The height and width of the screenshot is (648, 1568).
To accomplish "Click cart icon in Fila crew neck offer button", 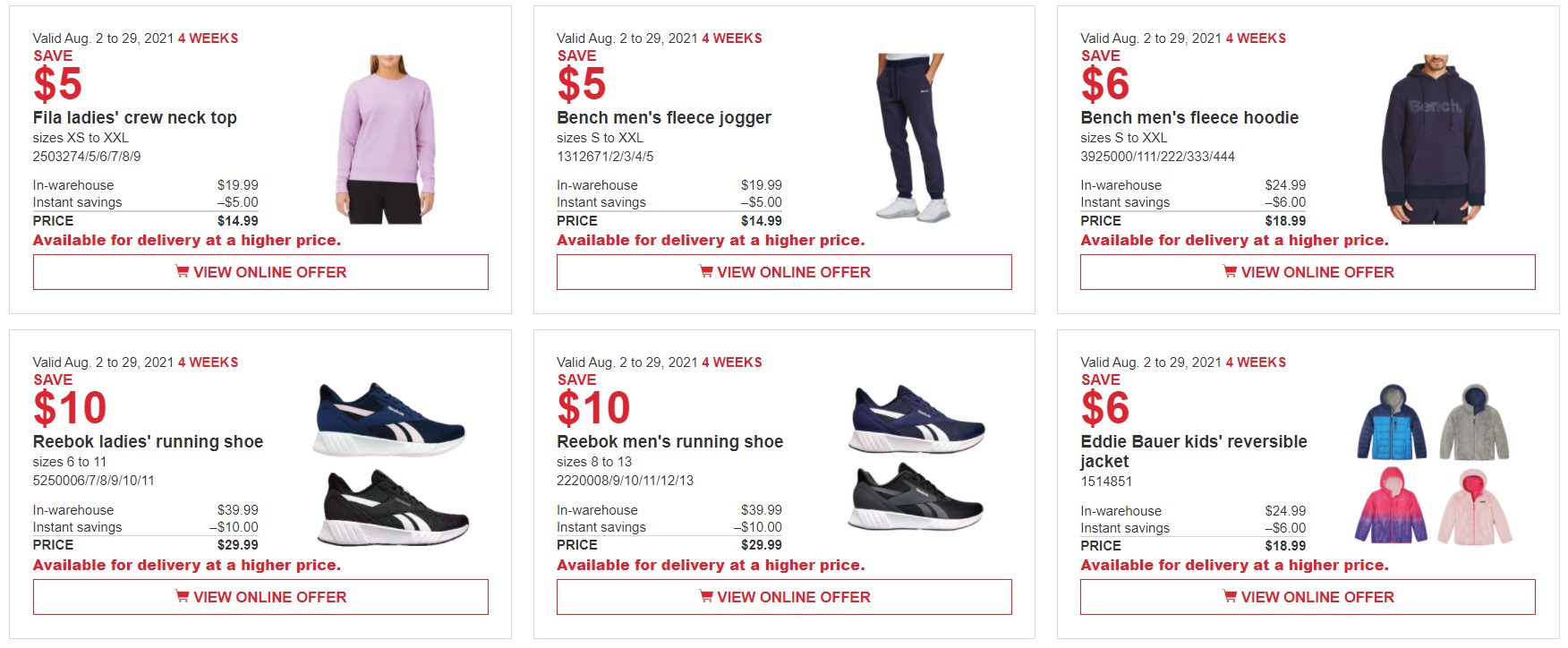I will (182, 272).
